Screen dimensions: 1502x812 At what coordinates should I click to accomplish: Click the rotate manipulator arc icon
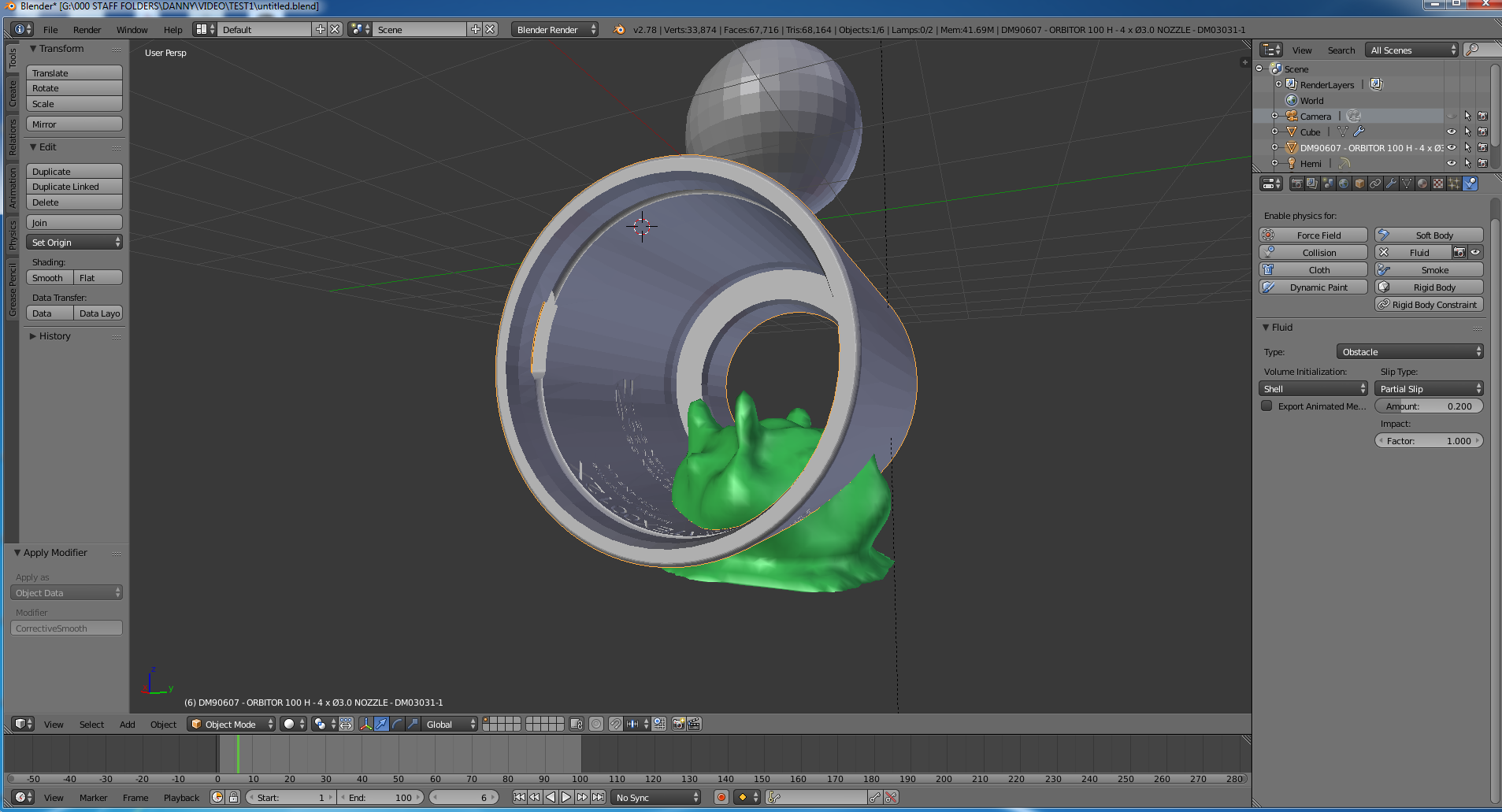click(397, 724)
